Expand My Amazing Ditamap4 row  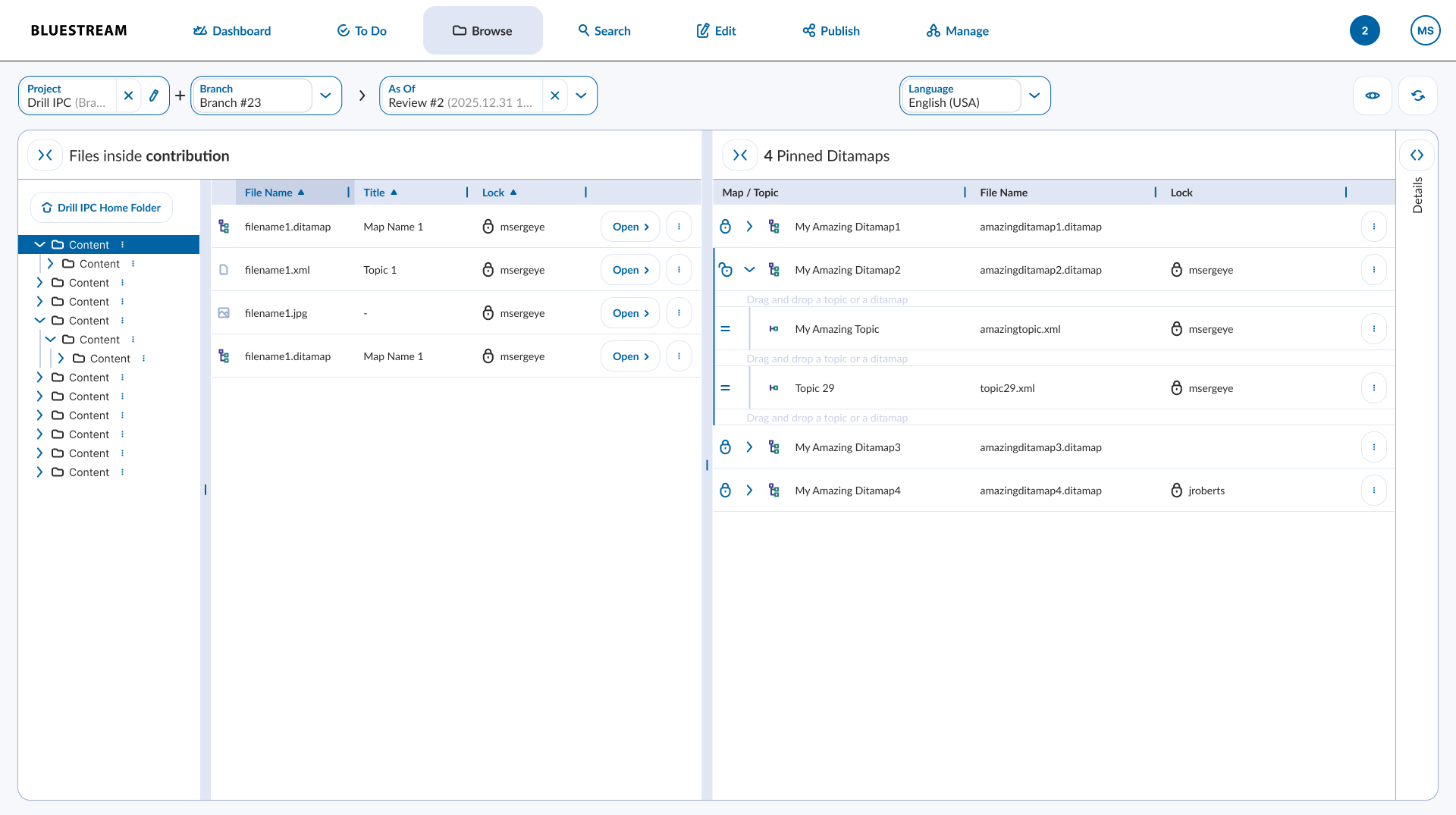749,491
